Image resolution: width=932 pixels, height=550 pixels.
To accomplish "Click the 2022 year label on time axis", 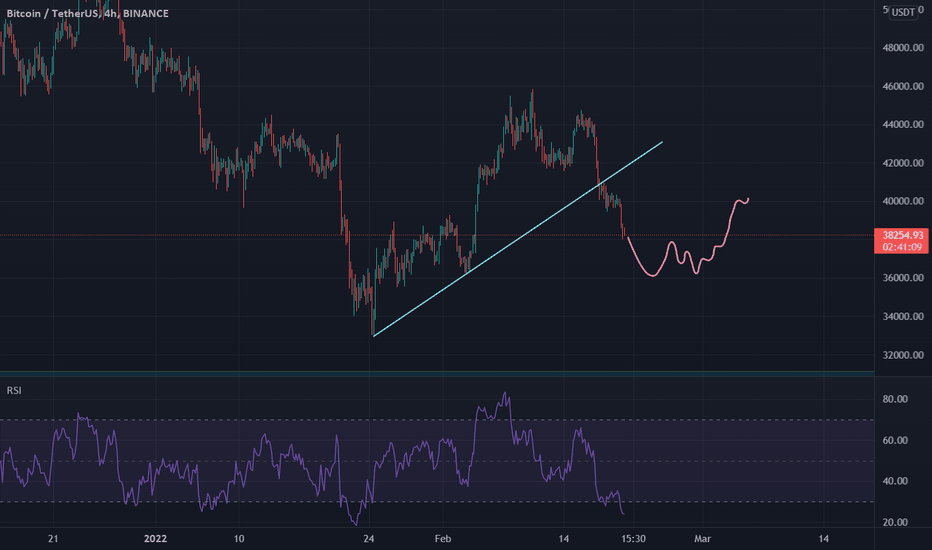I will tap(155, 539).
